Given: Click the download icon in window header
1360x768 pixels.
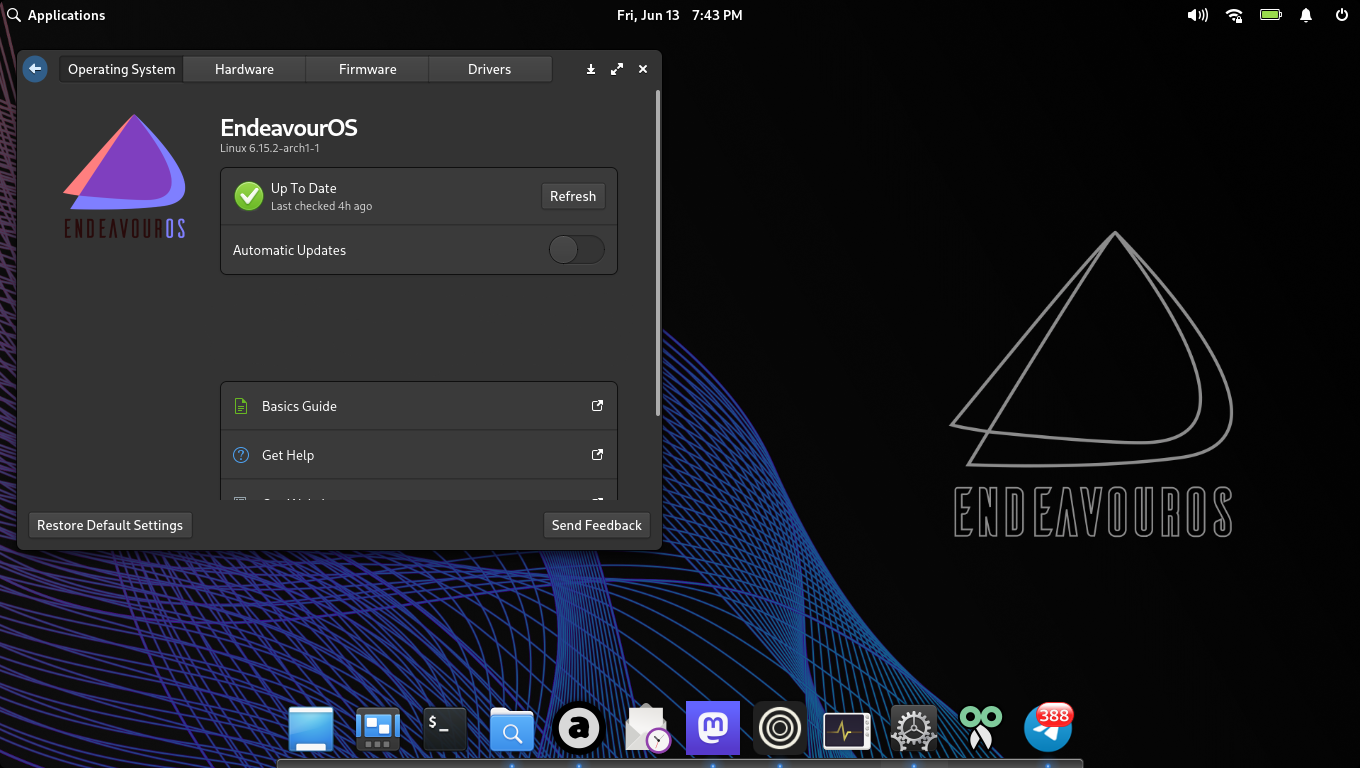Looking at the screenshot, I should coord(591,69).
